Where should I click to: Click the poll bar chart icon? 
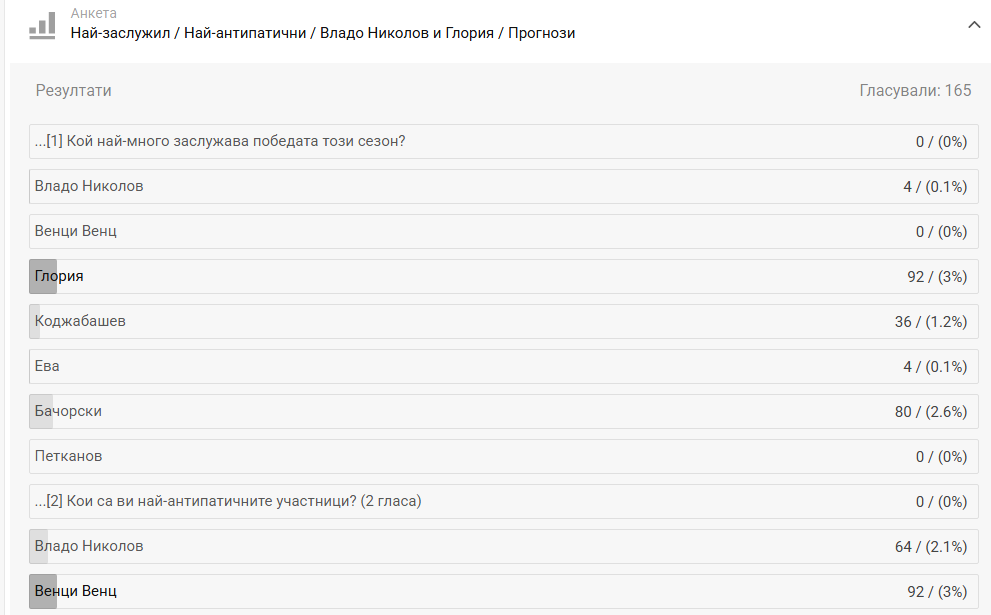point(42,25)
